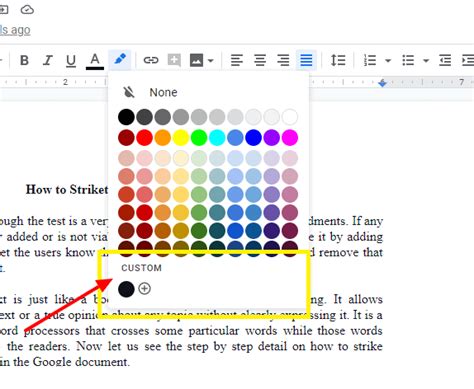Expand the bulleted list dropdown arrow
Viewport: 474px width, 389px height.
tap(426, 61)
